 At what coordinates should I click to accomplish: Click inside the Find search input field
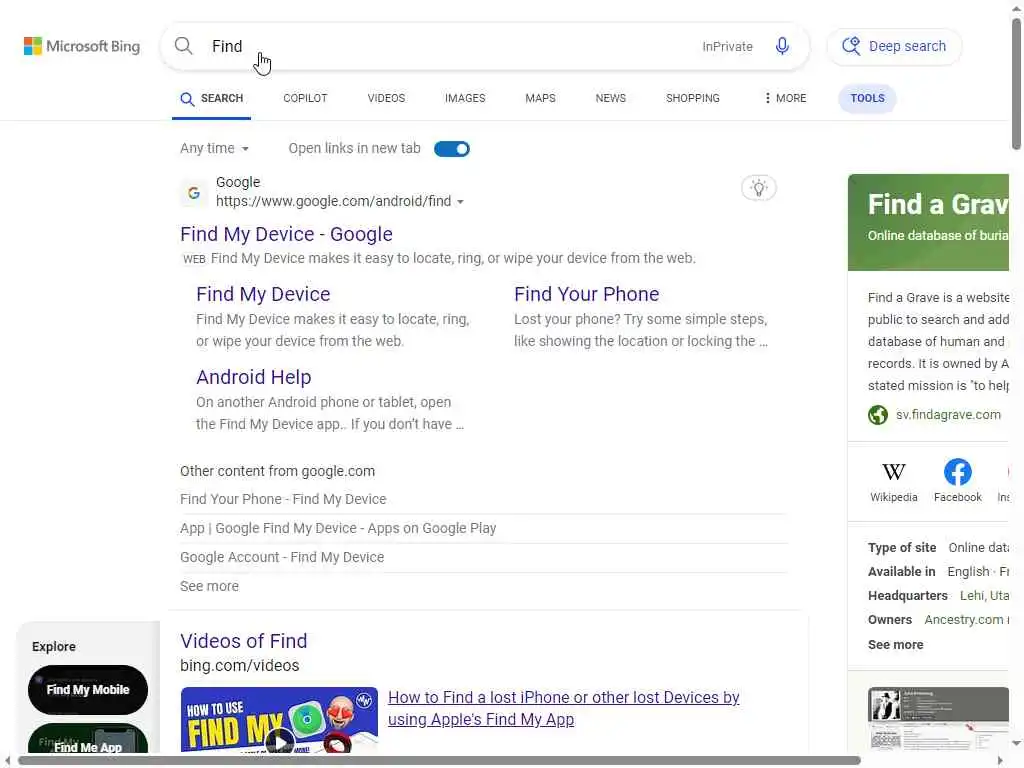451,46
